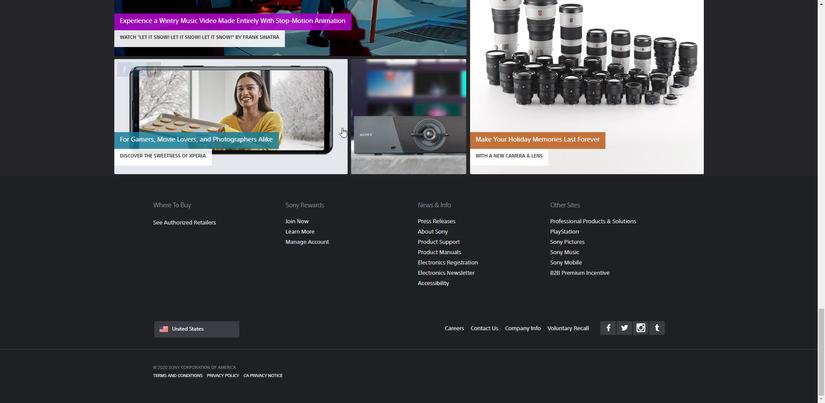The height and width of the screenshot is (403, 825).
Task: Open CA Privacy Notice link
Action: 263,376
